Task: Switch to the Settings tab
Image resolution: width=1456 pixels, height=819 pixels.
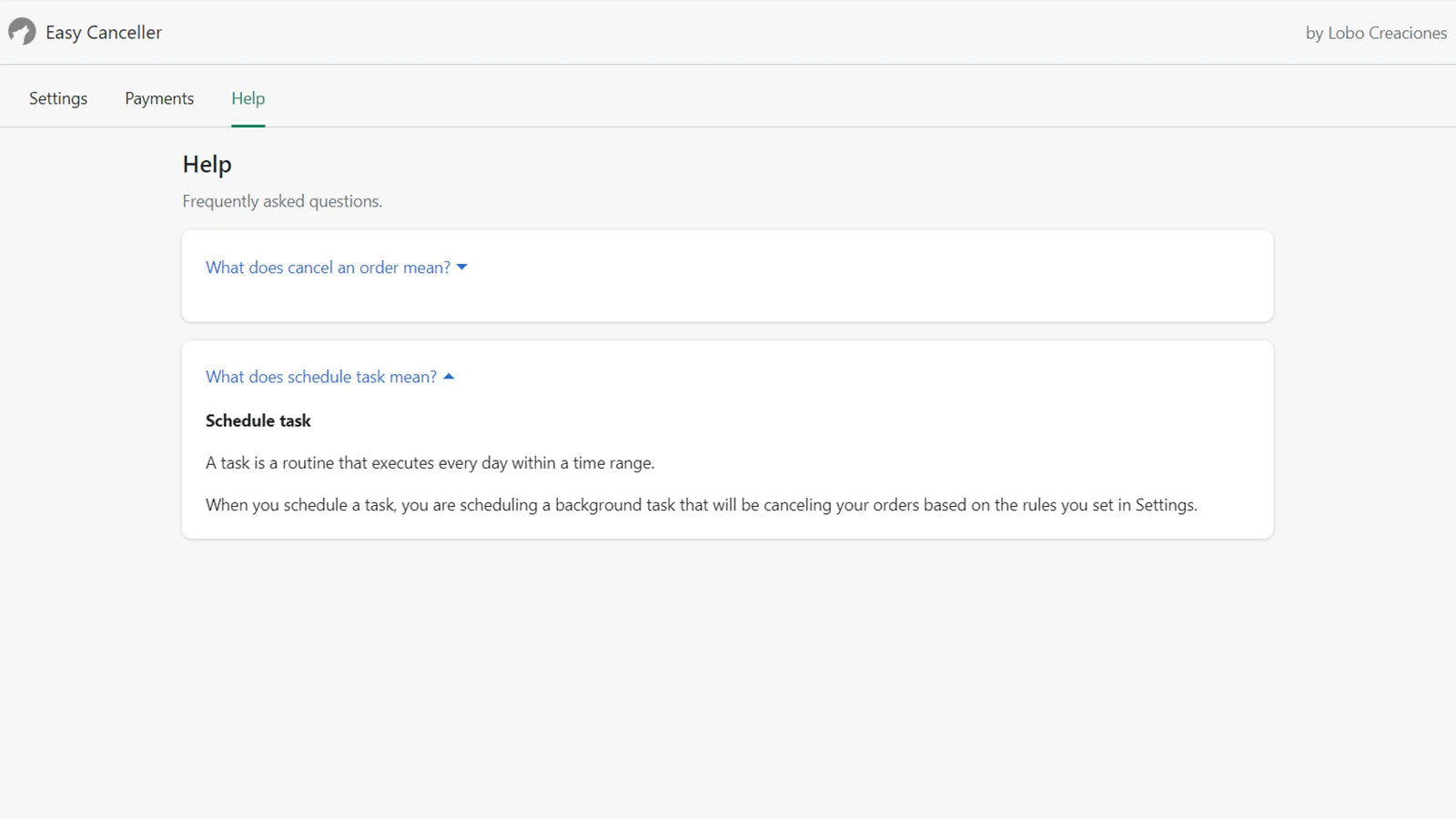Action: pyautogui.click(x=57, y=98)
